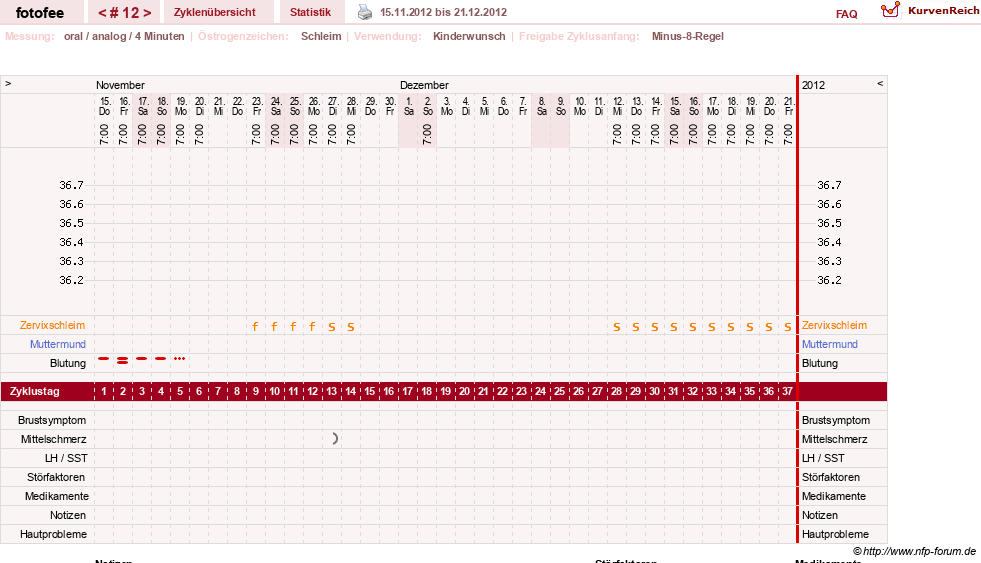Click the 'f' mucus symbol on Nov 26

[312, 327]
